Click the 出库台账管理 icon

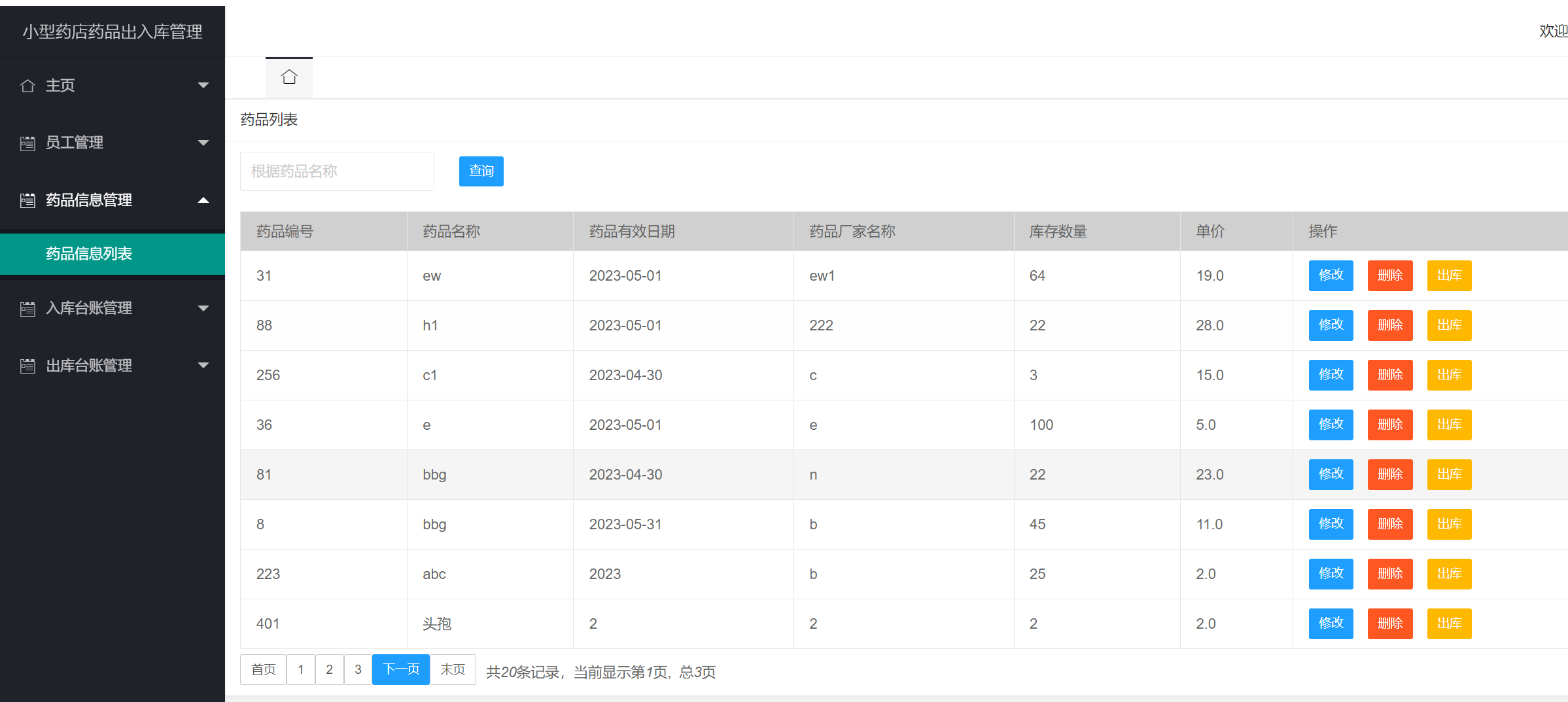(x=27, y=366)
